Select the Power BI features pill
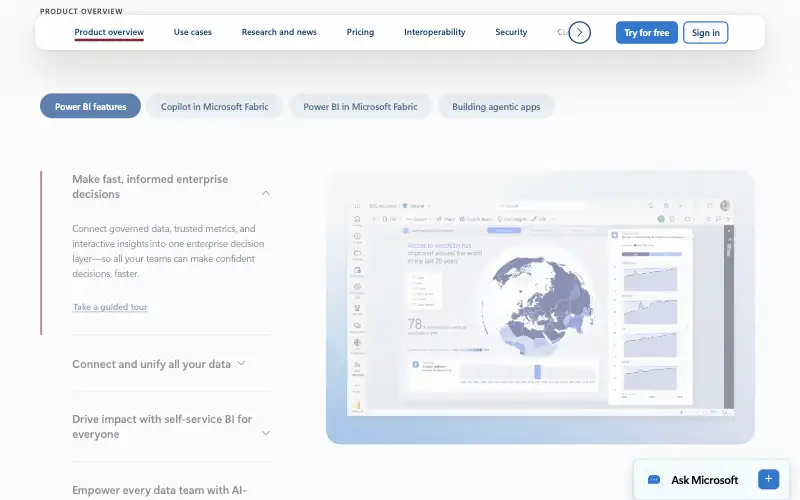 click(x=90, y=106)
